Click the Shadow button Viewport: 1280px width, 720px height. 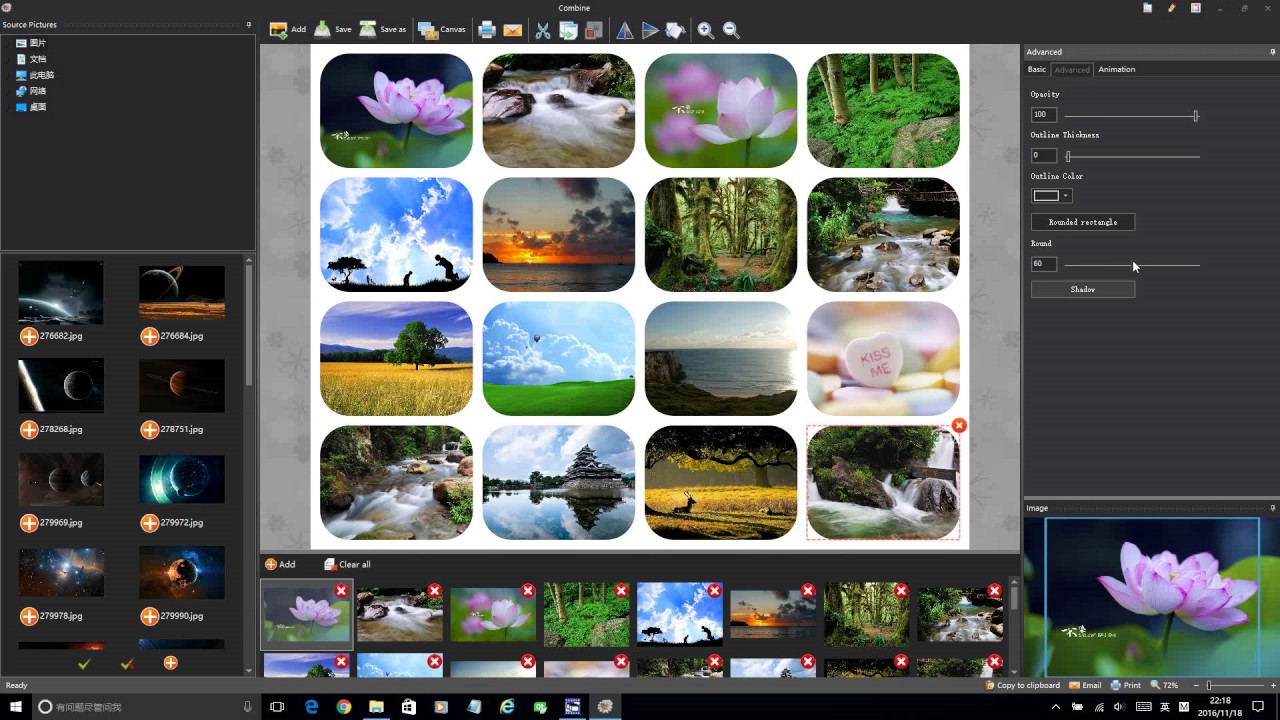tap(1083, 289)
